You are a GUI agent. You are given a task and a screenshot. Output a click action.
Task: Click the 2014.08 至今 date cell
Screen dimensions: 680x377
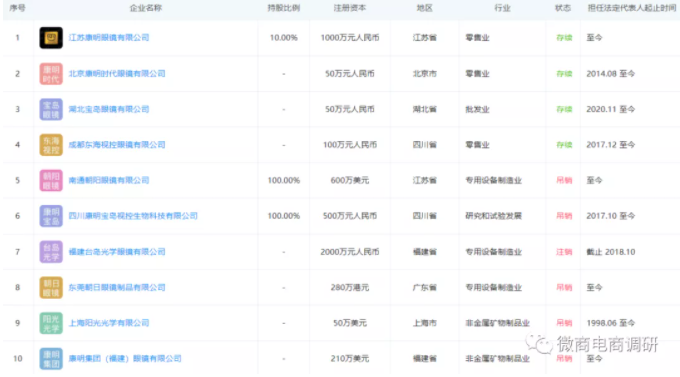click(x=611, y=74)
